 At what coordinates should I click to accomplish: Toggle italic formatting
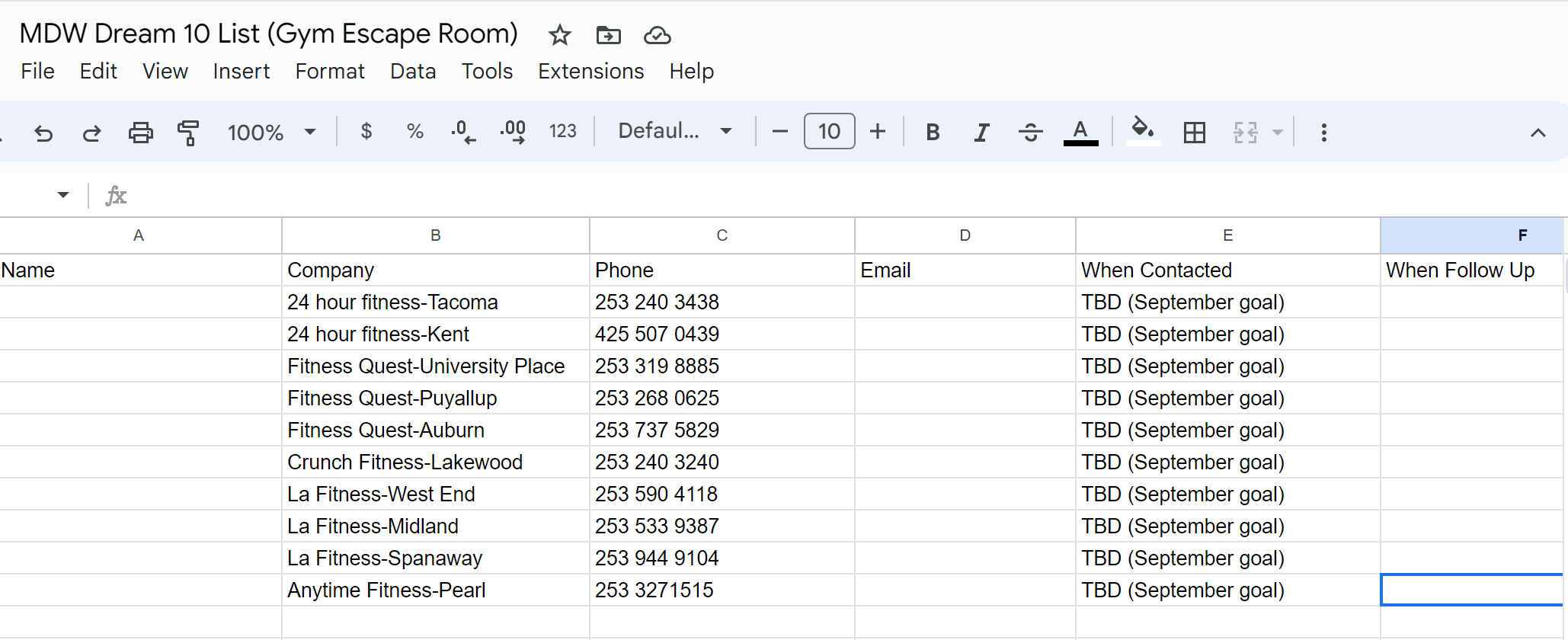981,133
